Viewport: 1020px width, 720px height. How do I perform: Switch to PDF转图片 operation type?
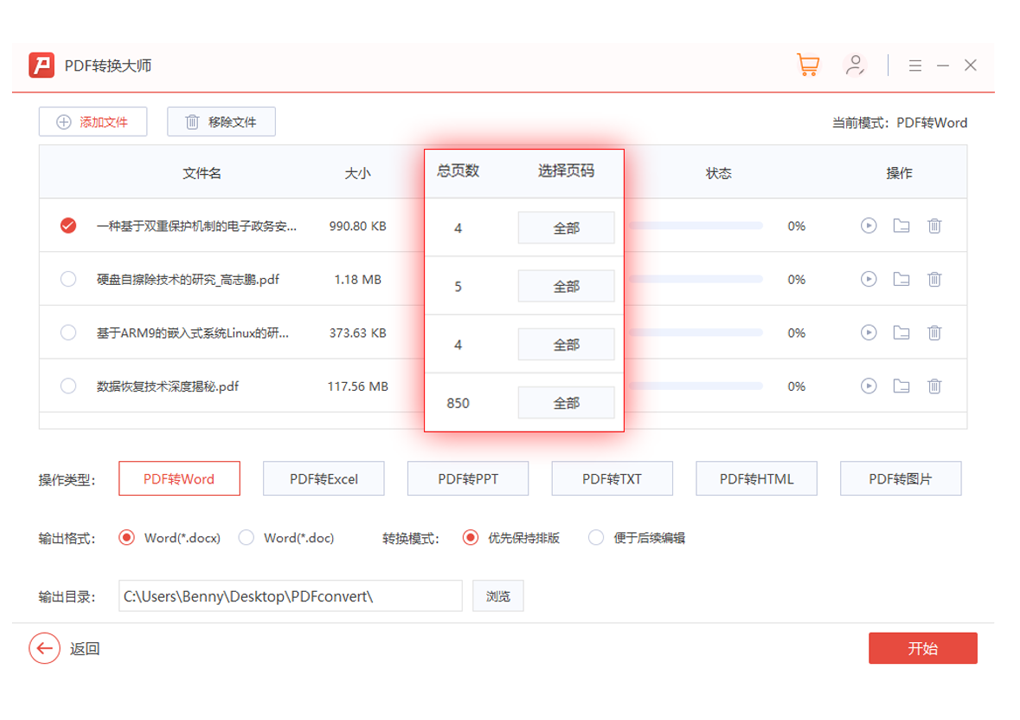click(x=900, y=479)
